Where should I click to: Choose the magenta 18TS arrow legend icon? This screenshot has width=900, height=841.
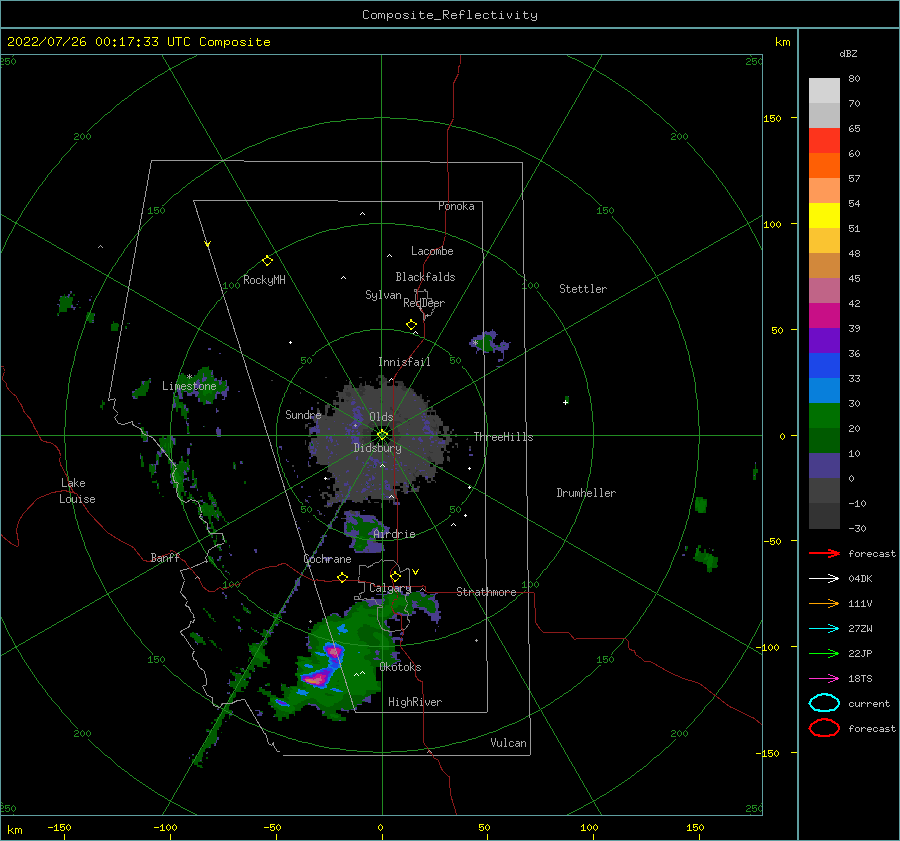coord(824,678)
